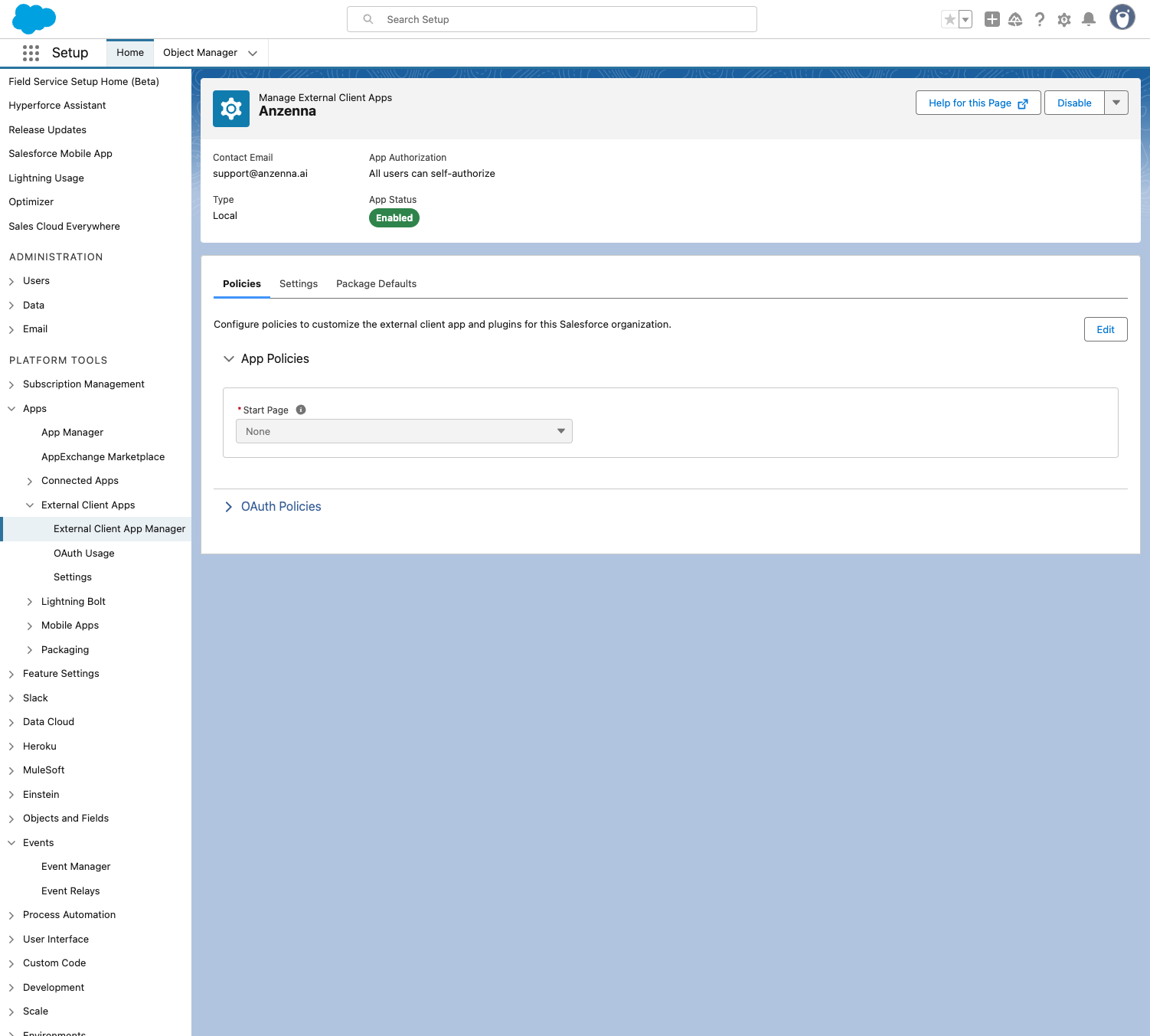Open the Setup gear menu
This screenshot has width=1150, height=1036.
click(1063, 20)
